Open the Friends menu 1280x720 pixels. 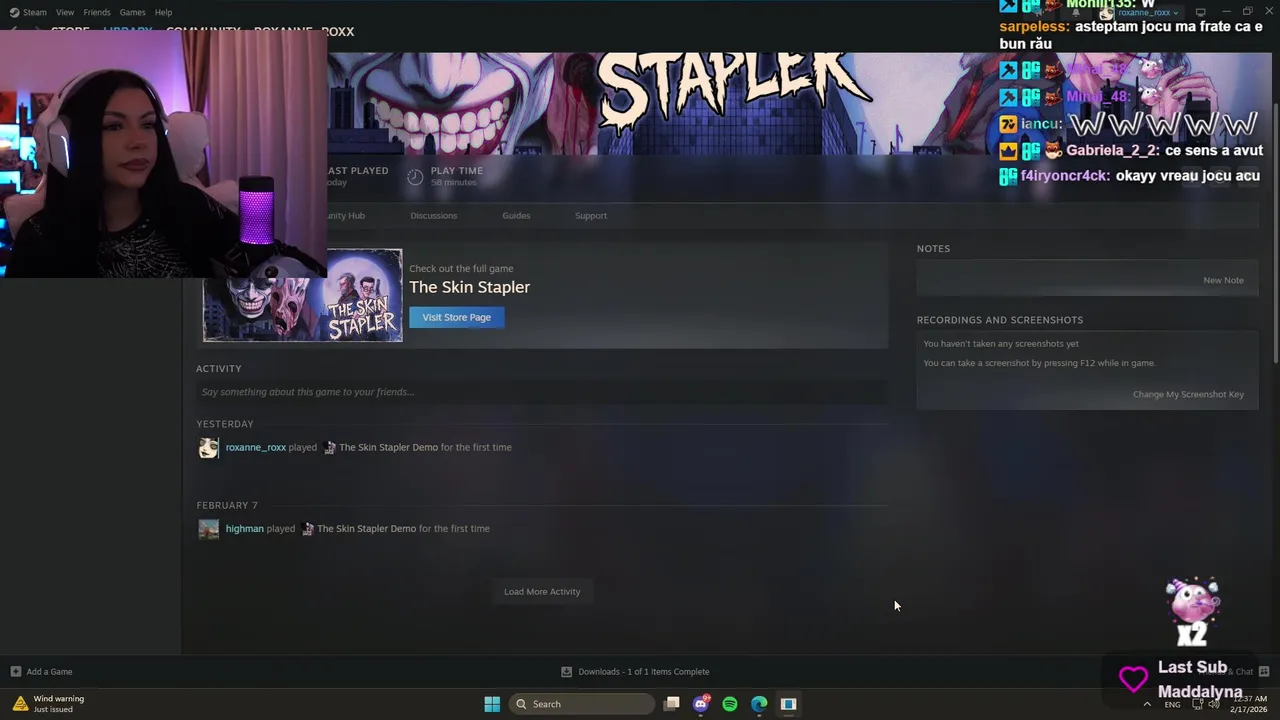97,12
